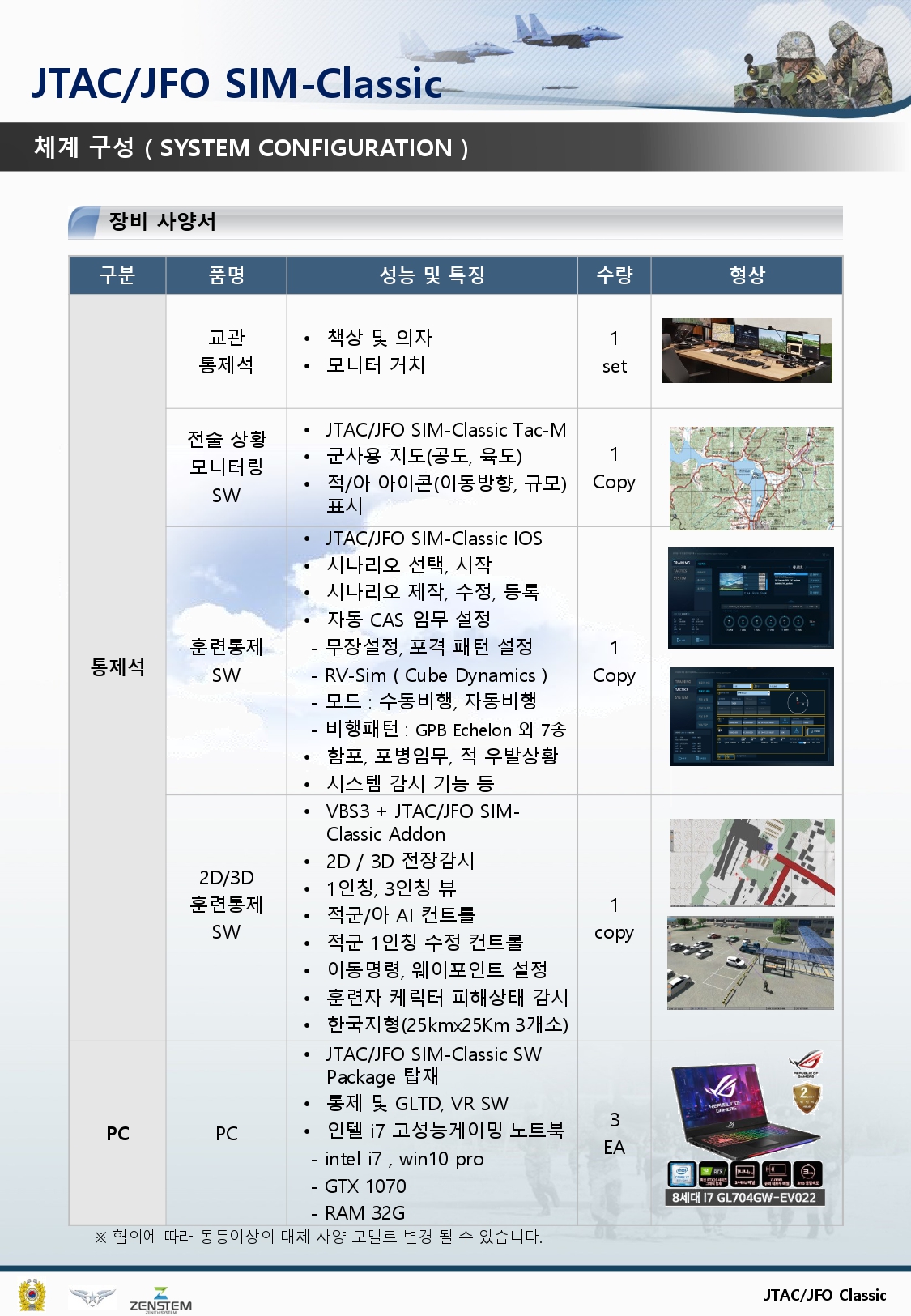Click the '모니터 거치' bullet
This screenshot has height=1316, width=911.
(x=375, y=365)
